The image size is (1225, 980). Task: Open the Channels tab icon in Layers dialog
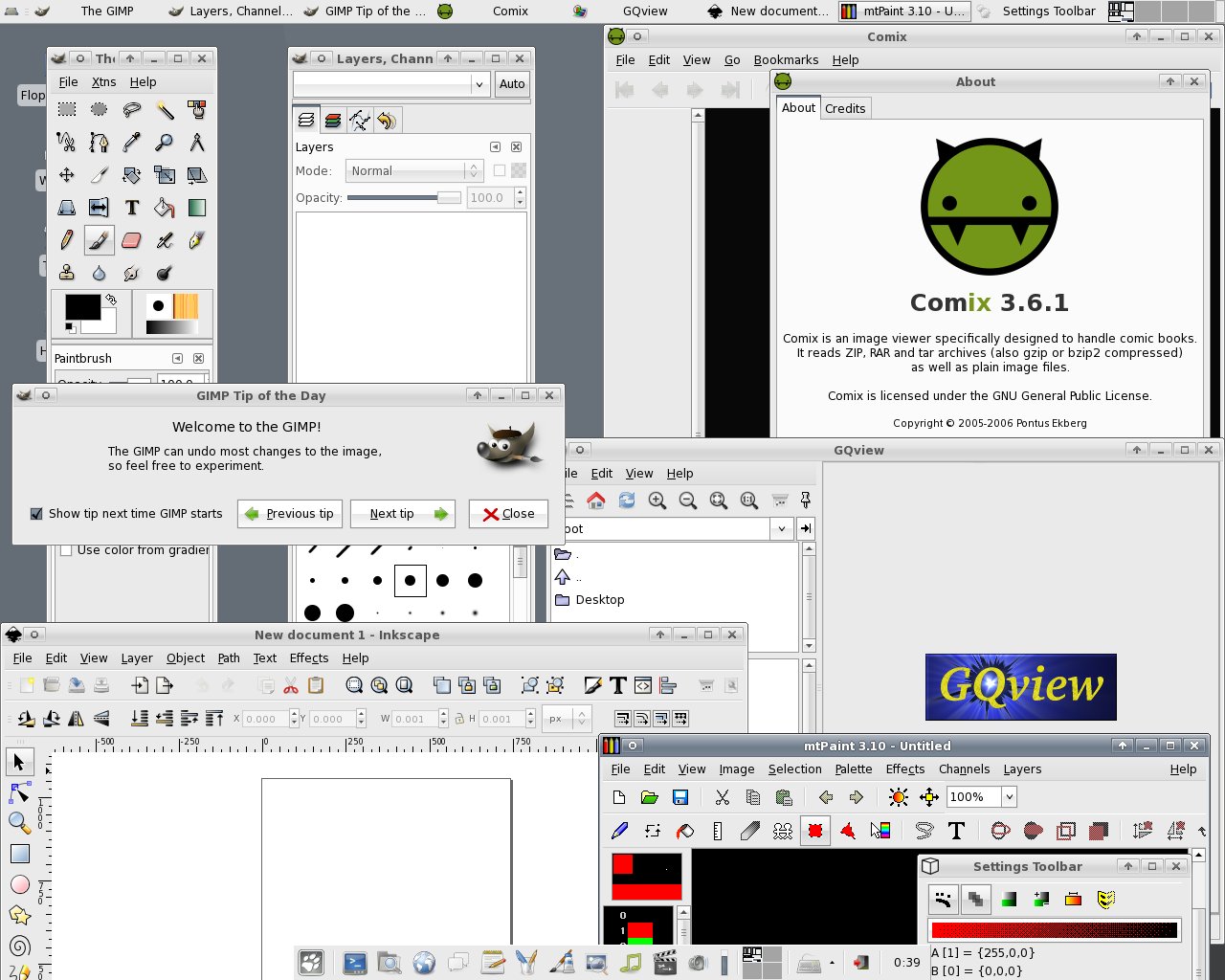point(333,120)
